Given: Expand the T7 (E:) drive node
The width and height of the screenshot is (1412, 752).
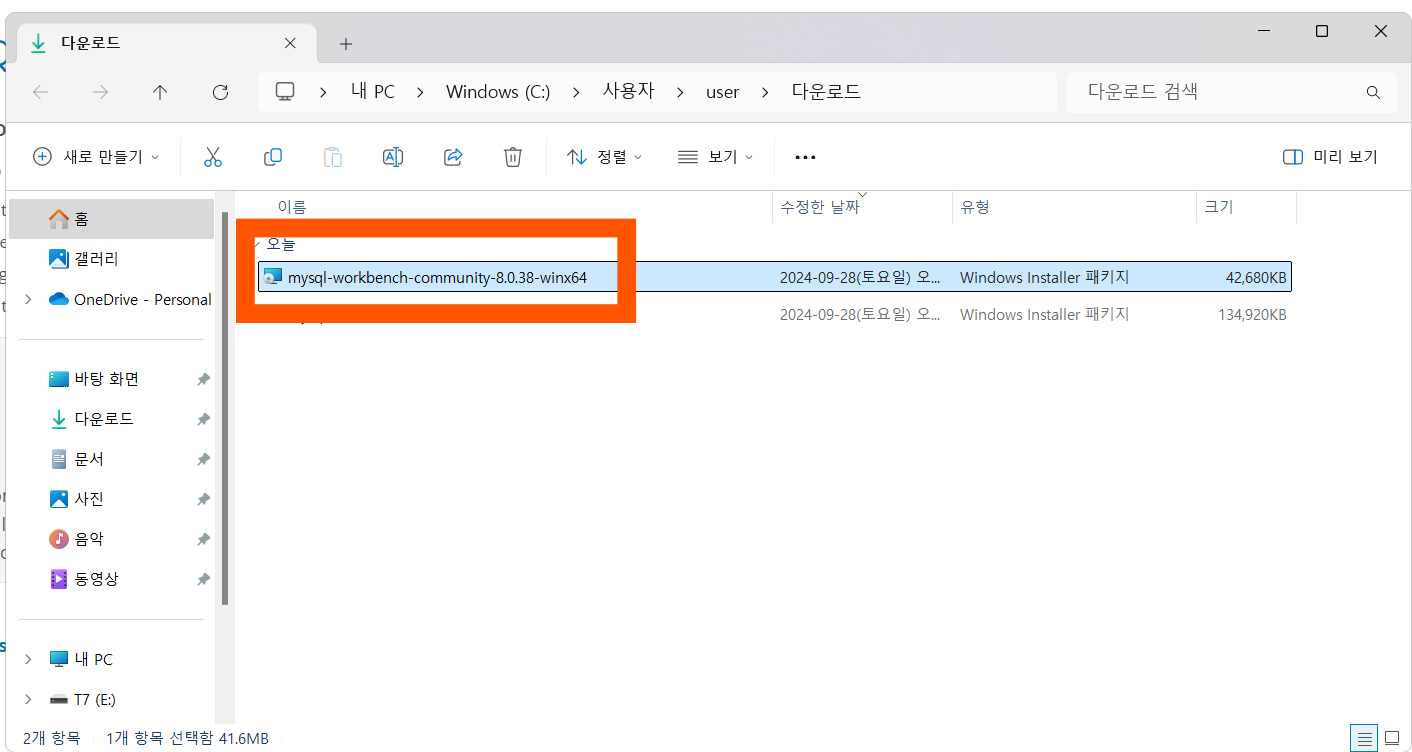Looking at the screenshot, I should click(28, 699).
